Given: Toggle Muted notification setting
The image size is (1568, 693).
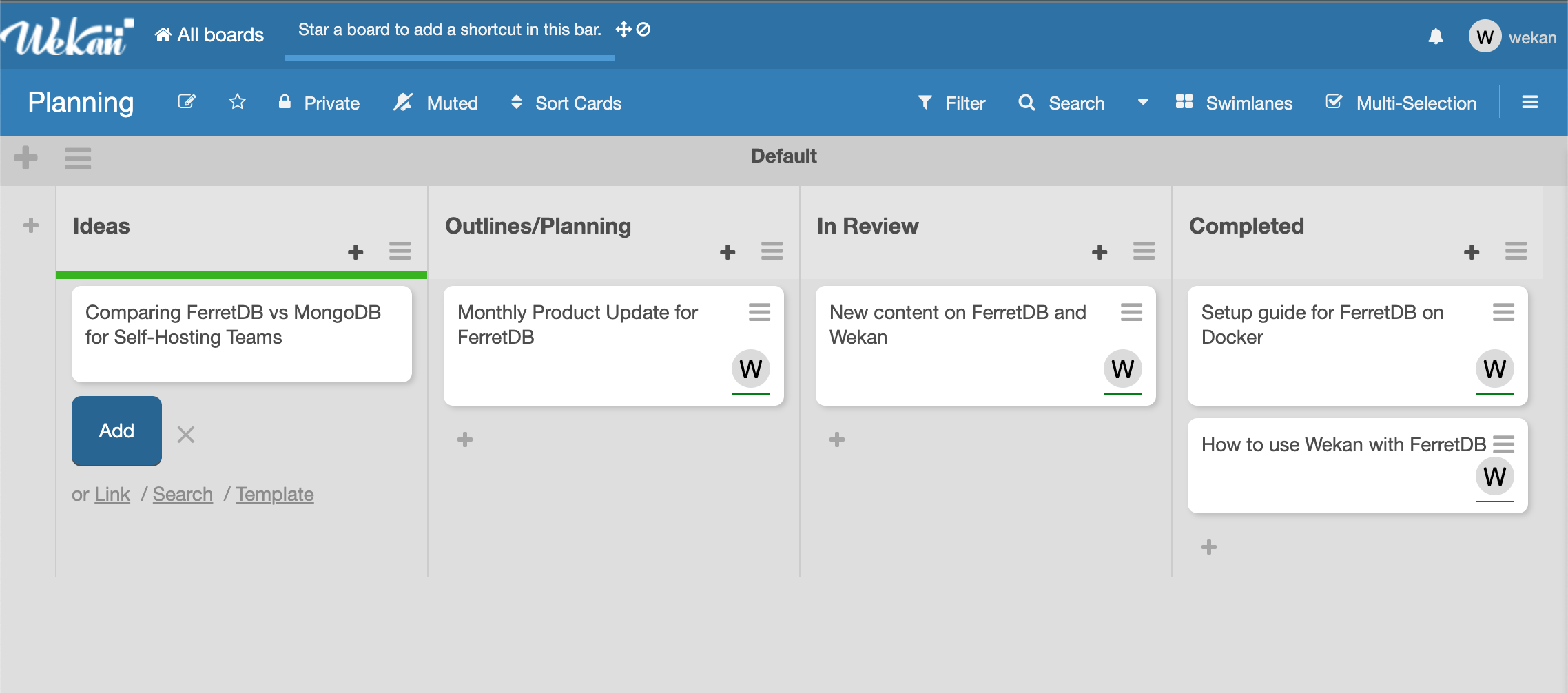Looking at the screenshot, I should [435, 103].
